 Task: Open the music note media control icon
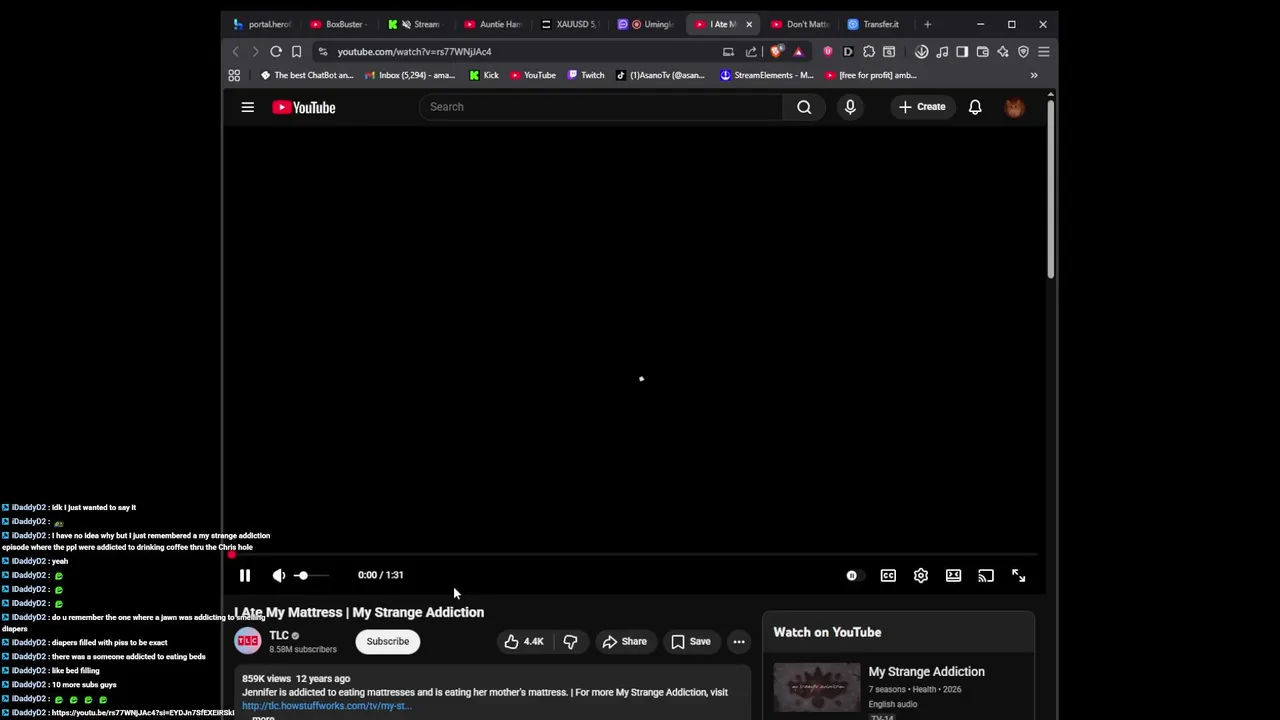point(942,51)
